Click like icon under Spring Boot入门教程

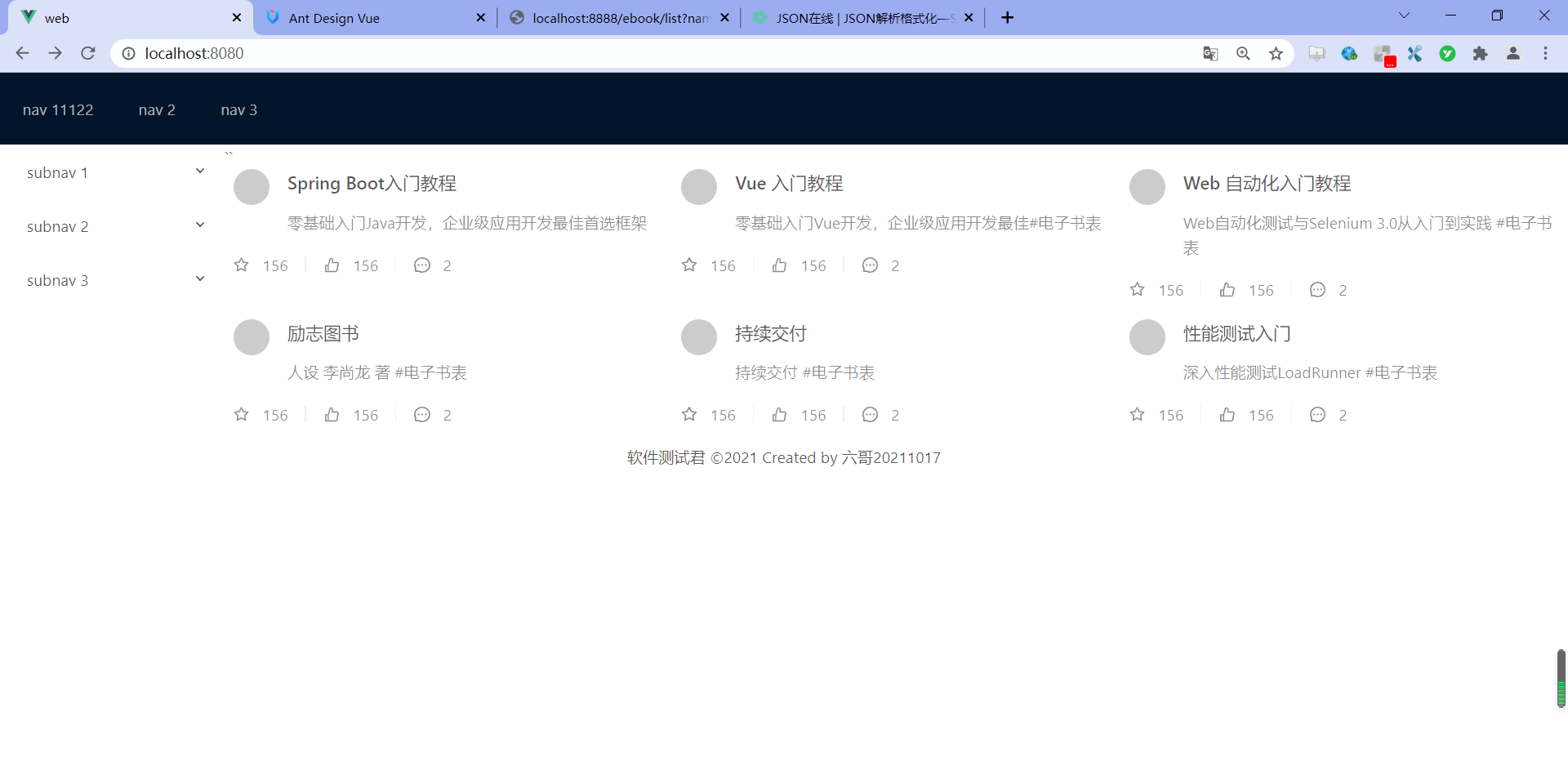(x=332, y=265)
